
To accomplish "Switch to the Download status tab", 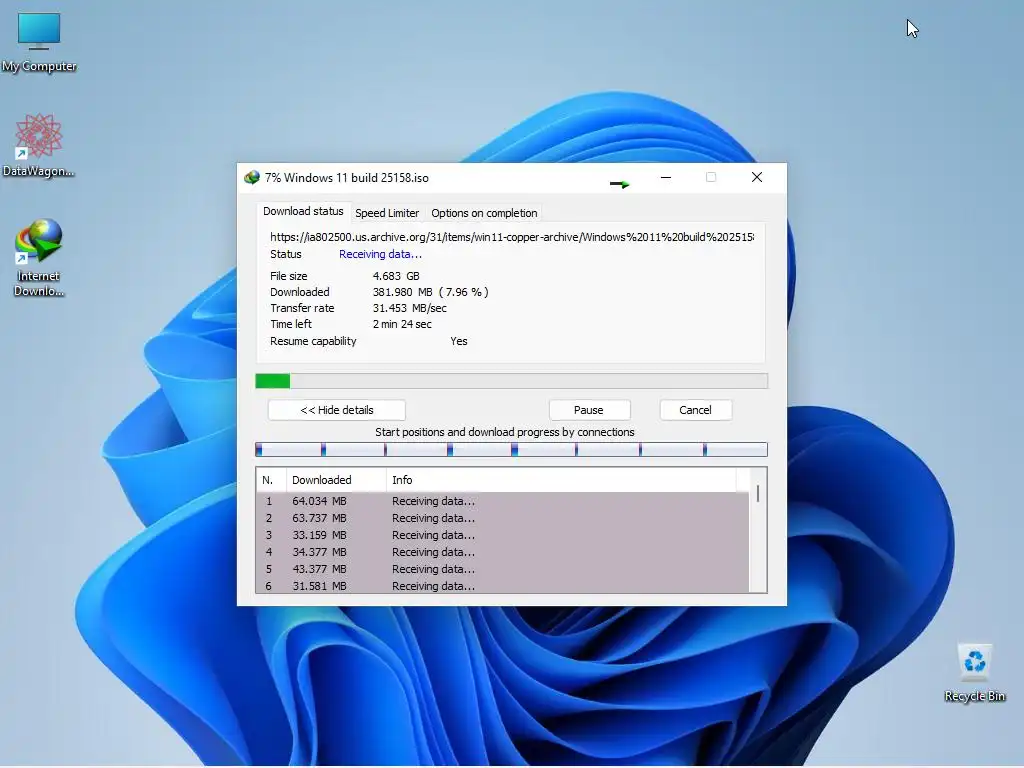I will 303,212.
